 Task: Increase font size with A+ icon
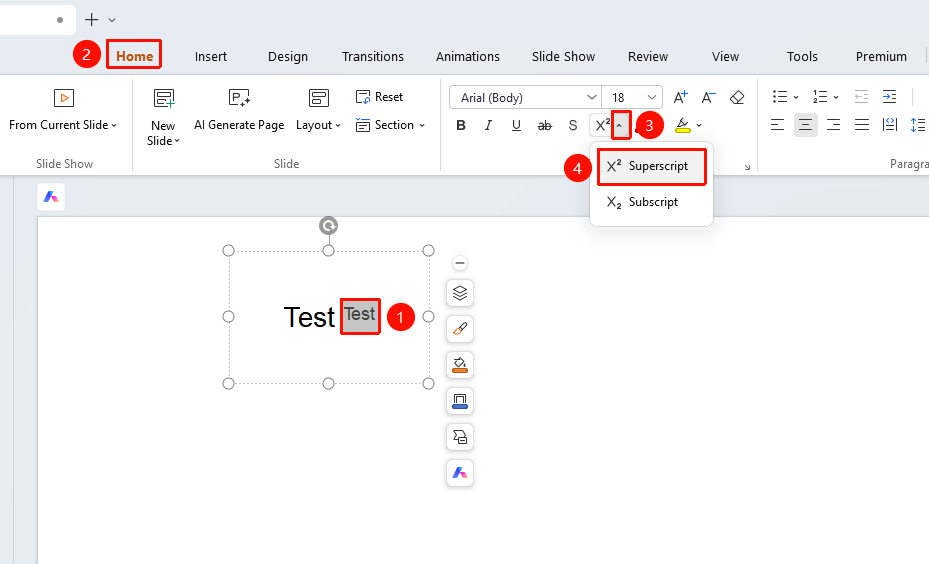[x=681, y=97]
